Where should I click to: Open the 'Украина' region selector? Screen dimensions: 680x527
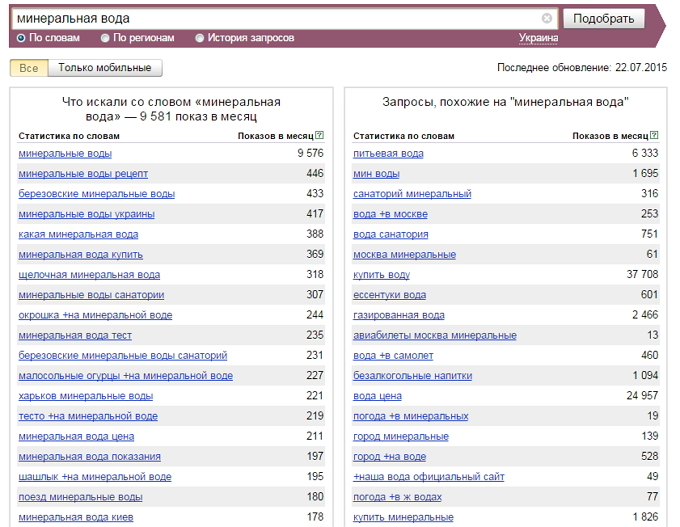click(538, 38)
